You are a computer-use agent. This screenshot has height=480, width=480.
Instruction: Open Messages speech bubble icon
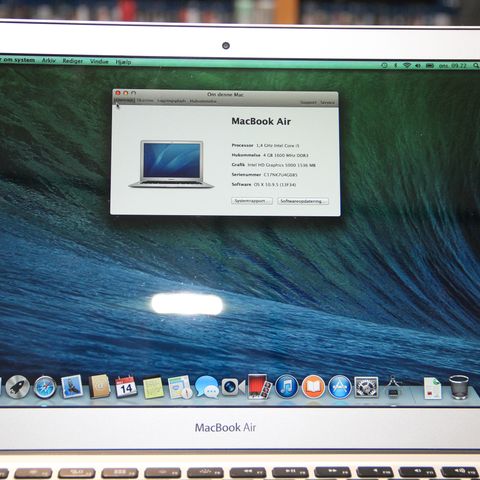(x=207, y=387)
